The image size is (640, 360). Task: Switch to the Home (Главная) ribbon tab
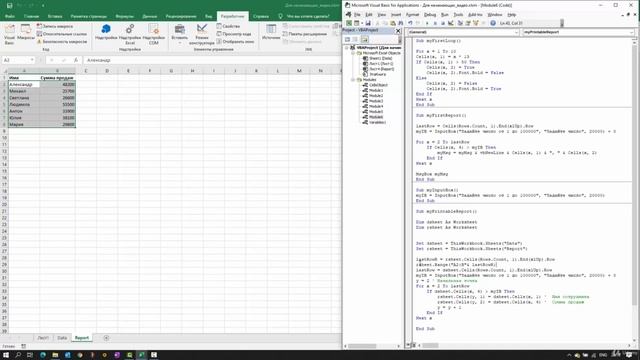(31, 16)
